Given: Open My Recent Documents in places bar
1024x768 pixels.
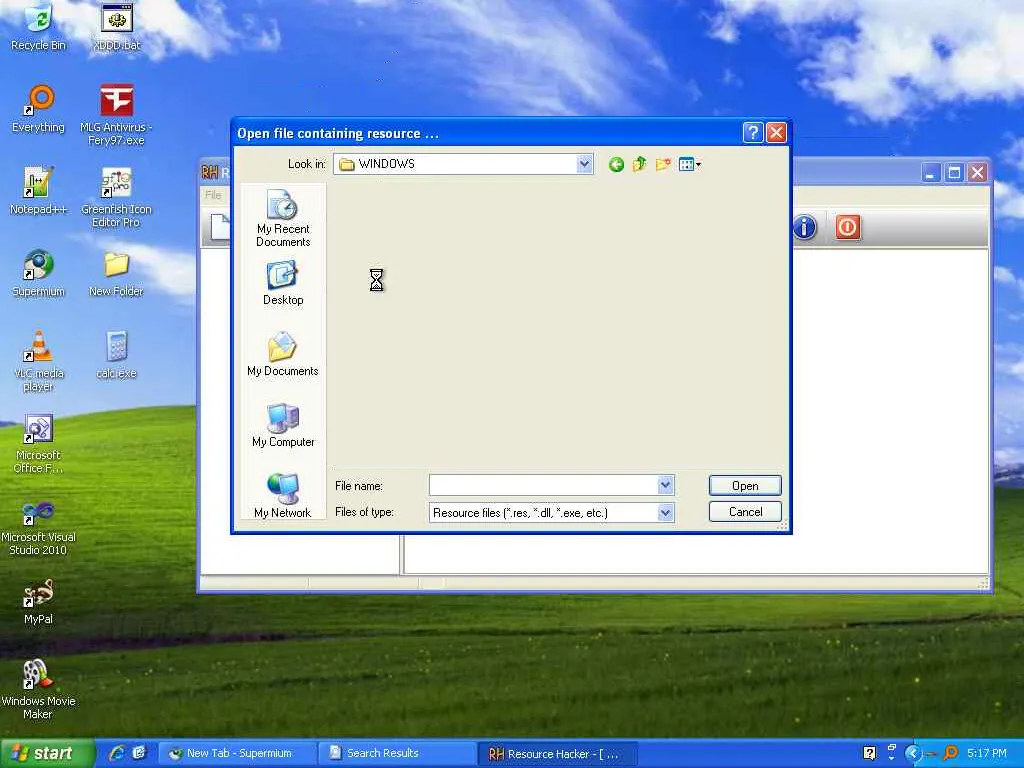Looking at the screenshot, I should 283,218.
